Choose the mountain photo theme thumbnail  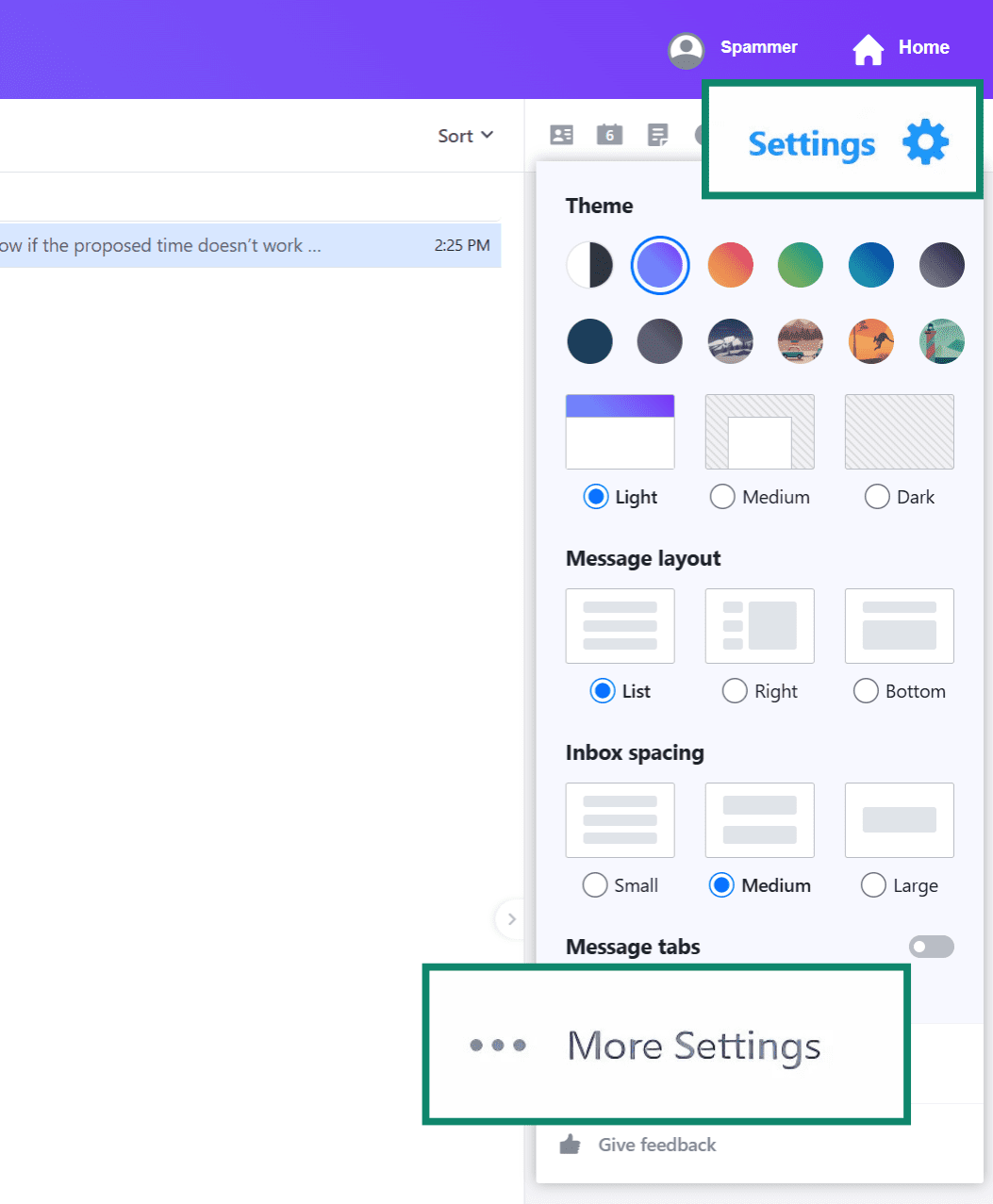tap(731, 341)
